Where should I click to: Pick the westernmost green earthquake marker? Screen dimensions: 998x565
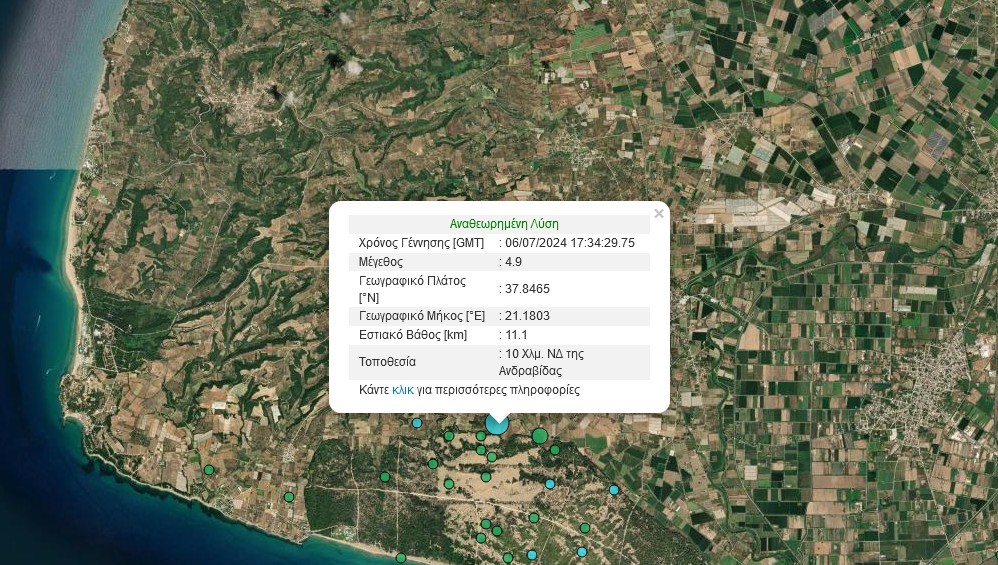coord(209,470)
